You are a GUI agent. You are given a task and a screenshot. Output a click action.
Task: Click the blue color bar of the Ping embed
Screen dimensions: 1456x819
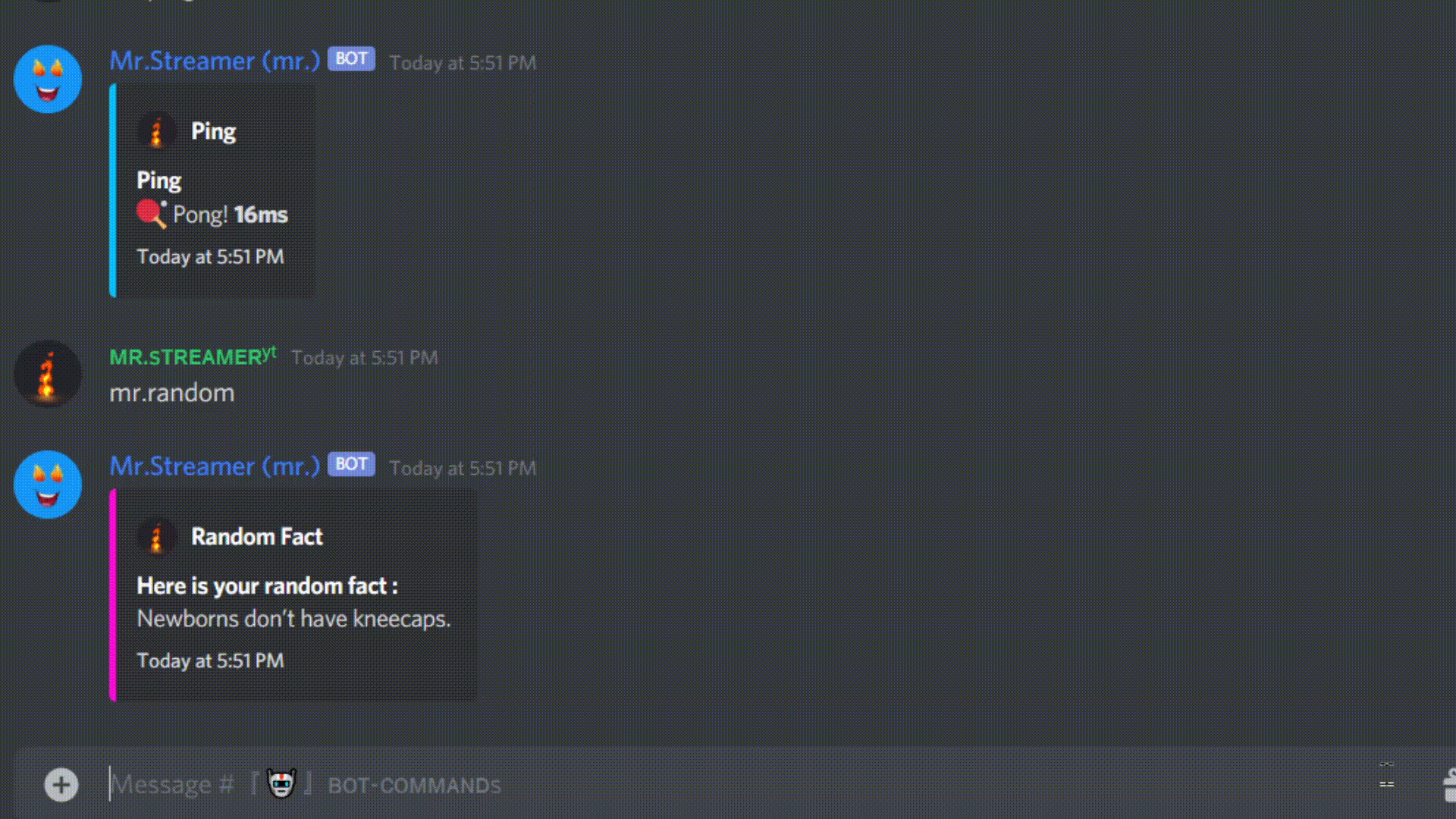click(113, 190)
